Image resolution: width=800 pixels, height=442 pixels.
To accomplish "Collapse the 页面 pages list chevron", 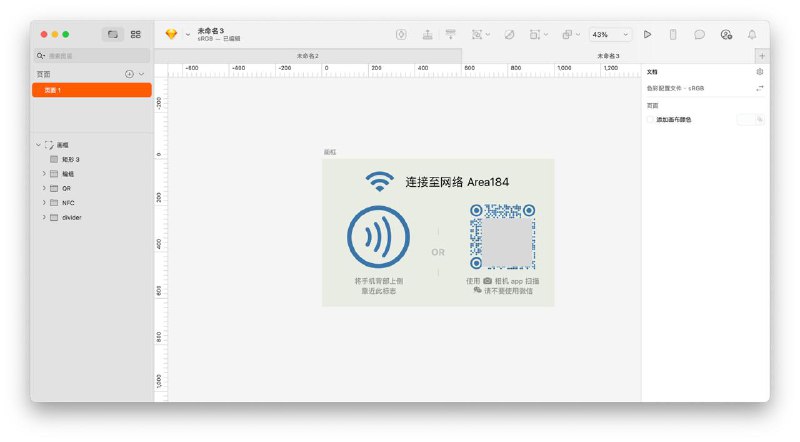I will pyautogui.click(x=141, y=74).
